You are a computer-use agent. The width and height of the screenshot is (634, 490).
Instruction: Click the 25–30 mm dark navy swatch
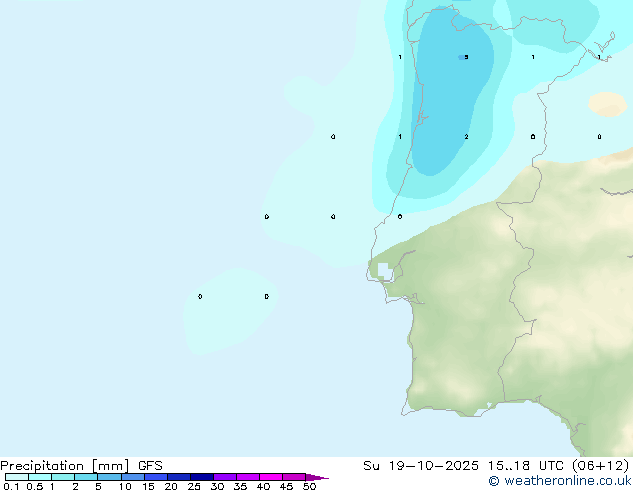[202, 477]
